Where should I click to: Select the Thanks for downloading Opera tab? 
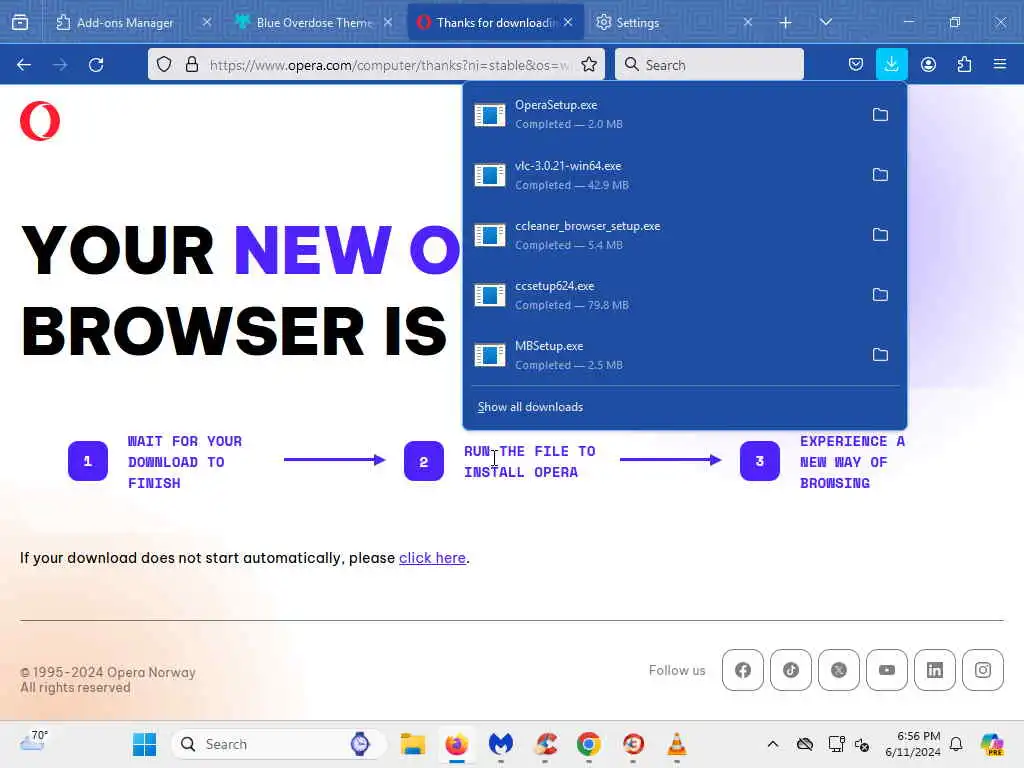(x=495, y=22)
